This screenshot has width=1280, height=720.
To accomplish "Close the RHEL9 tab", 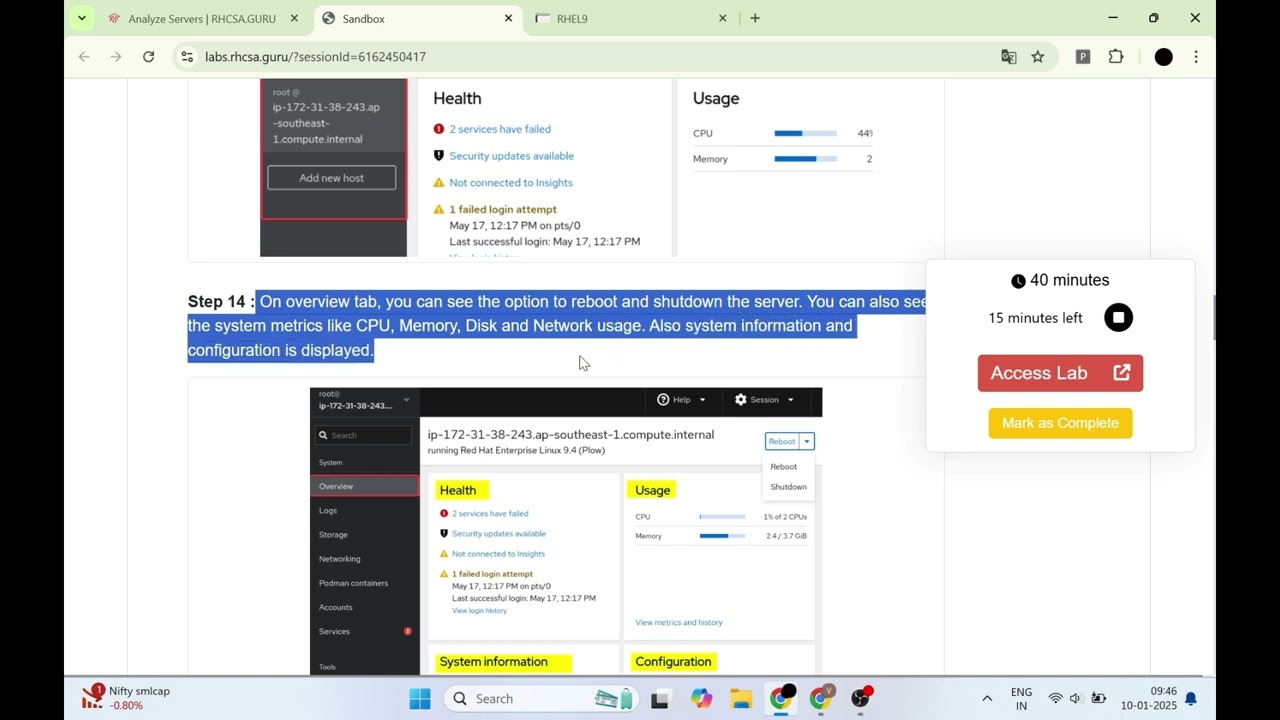I will tap(722, 18).
